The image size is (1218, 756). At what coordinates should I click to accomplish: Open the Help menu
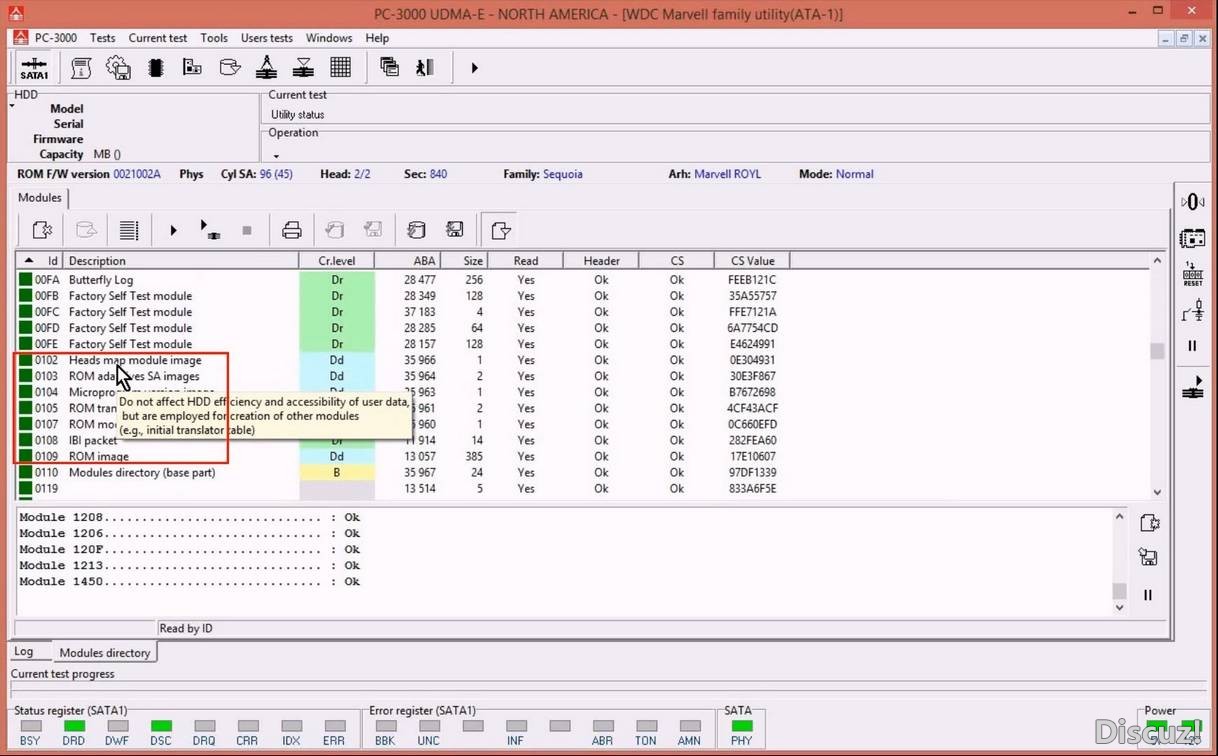(x=377, y=38)
